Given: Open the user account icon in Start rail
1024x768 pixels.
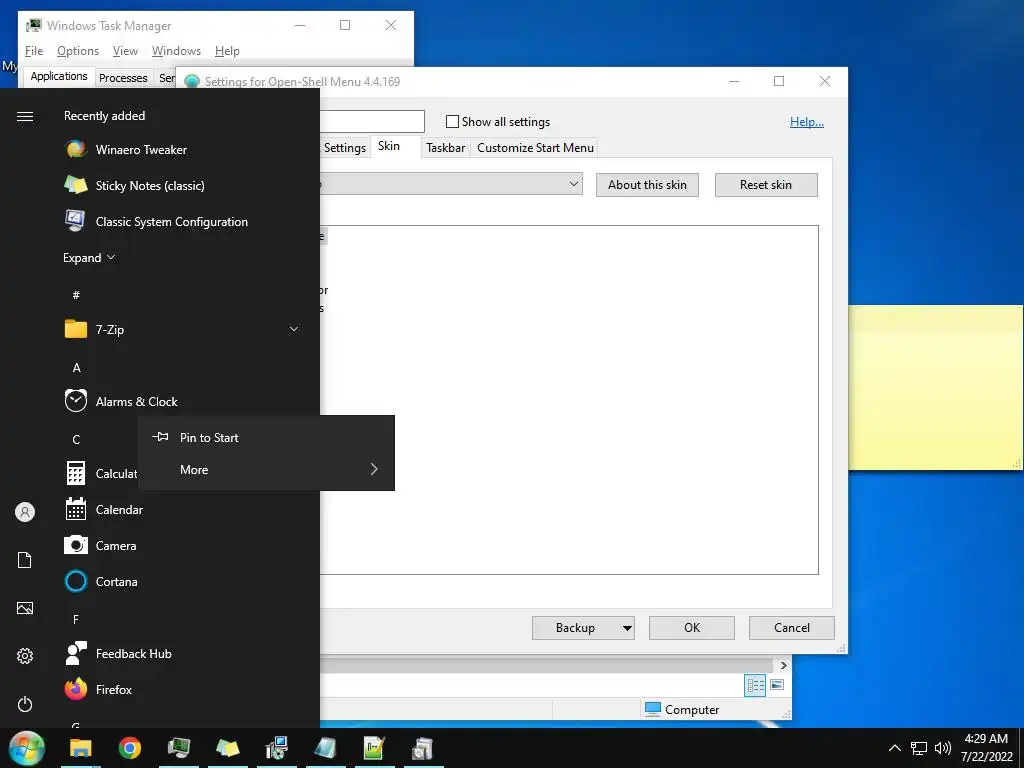Looking at the screenshot, I should tap(25, 512).
